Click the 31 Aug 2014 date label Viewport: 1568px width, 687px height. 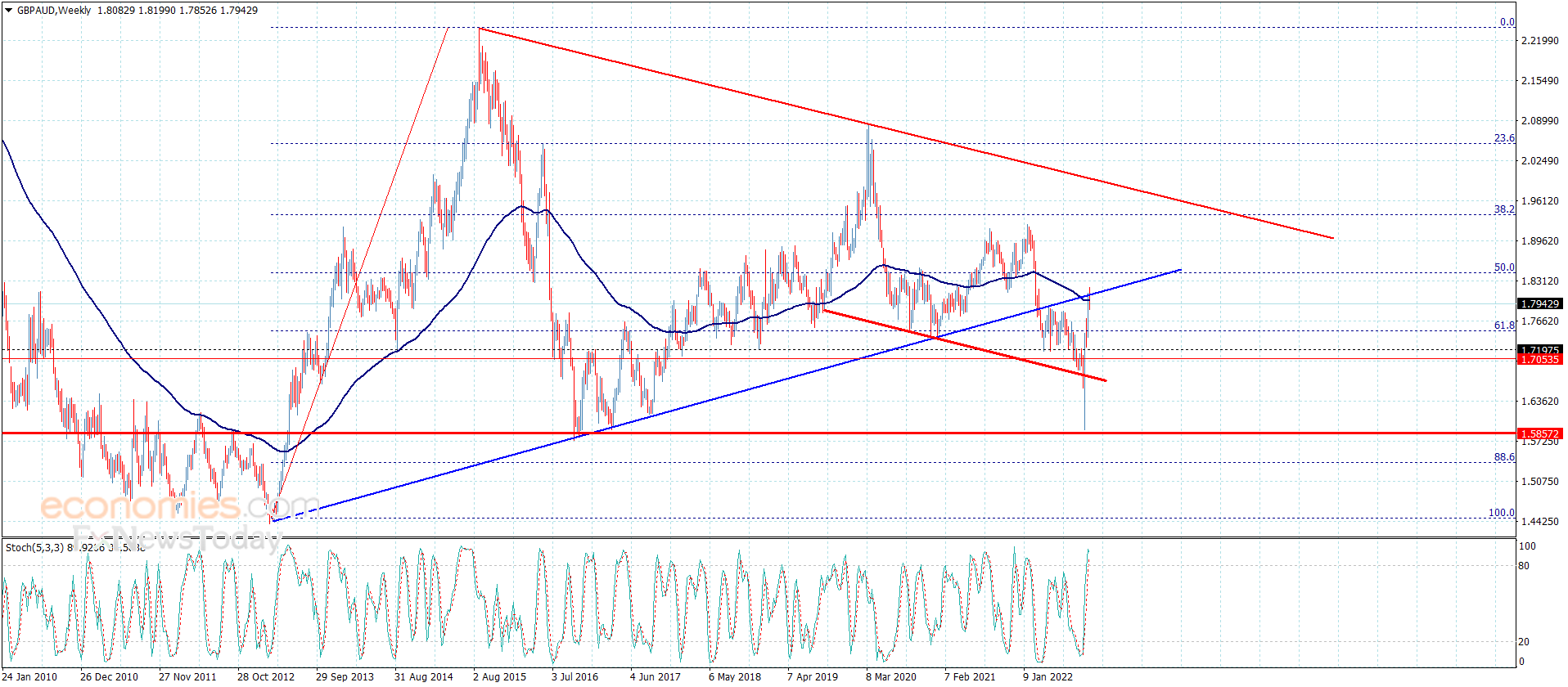click(423, 676)
